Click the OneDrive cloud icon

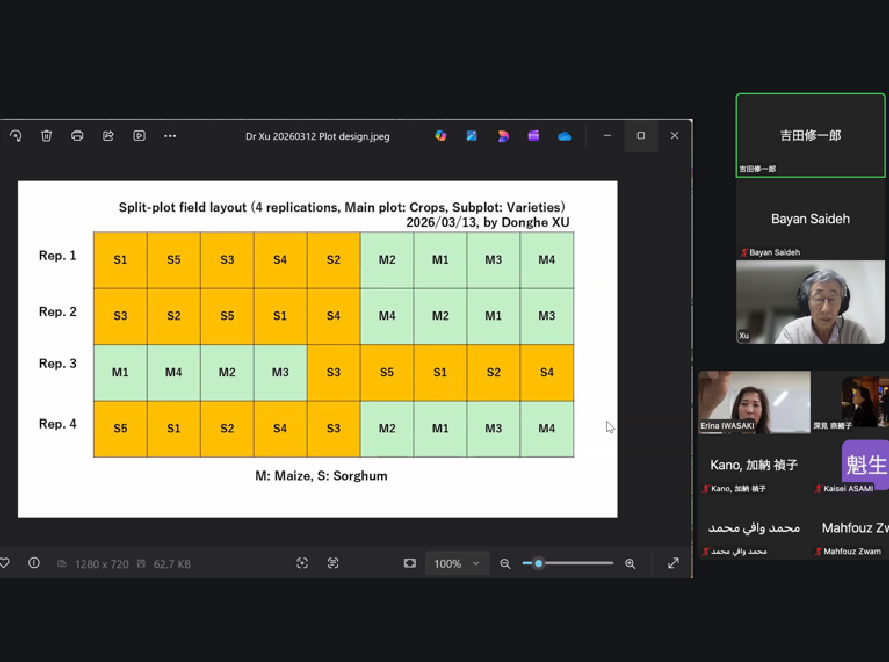565,136
